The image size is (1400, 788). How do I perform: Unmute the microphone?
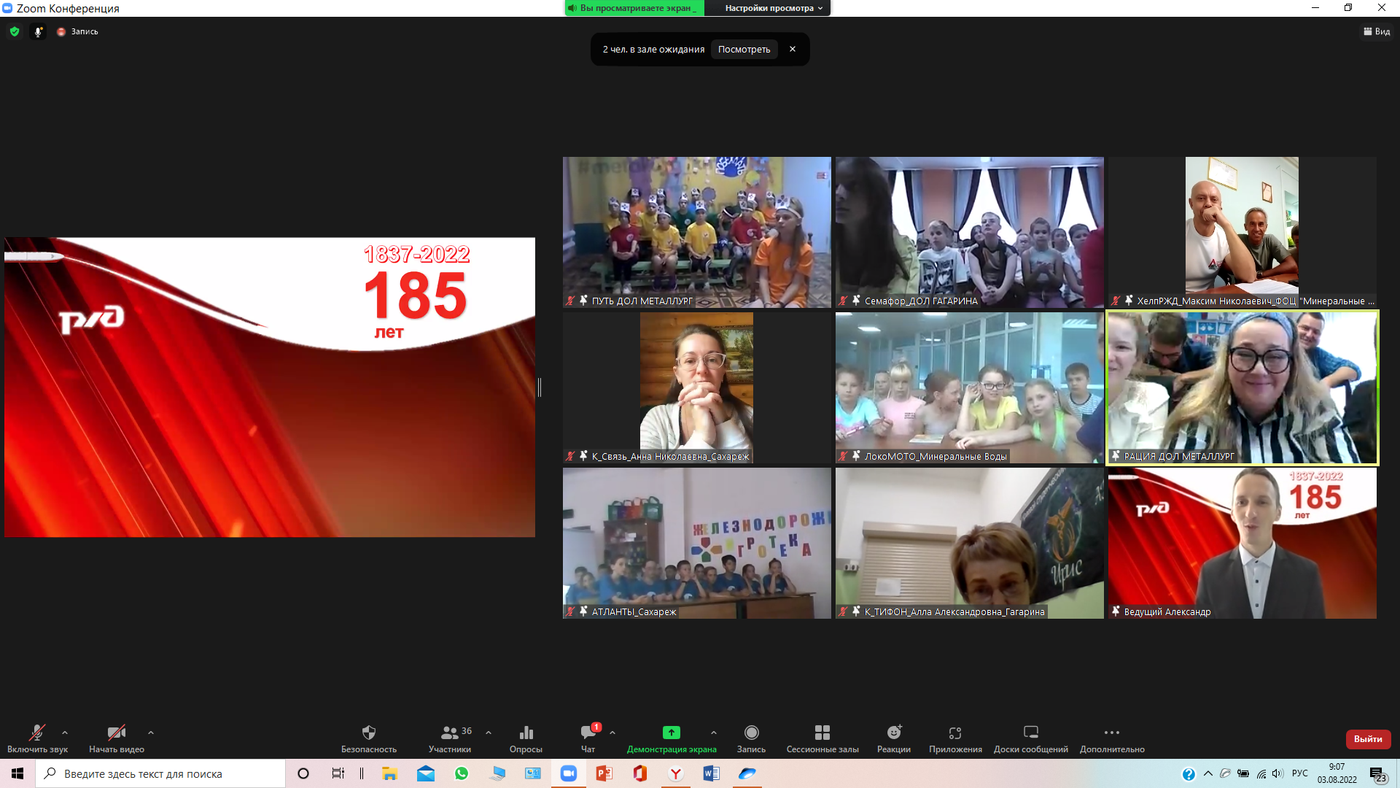(37, 733)
